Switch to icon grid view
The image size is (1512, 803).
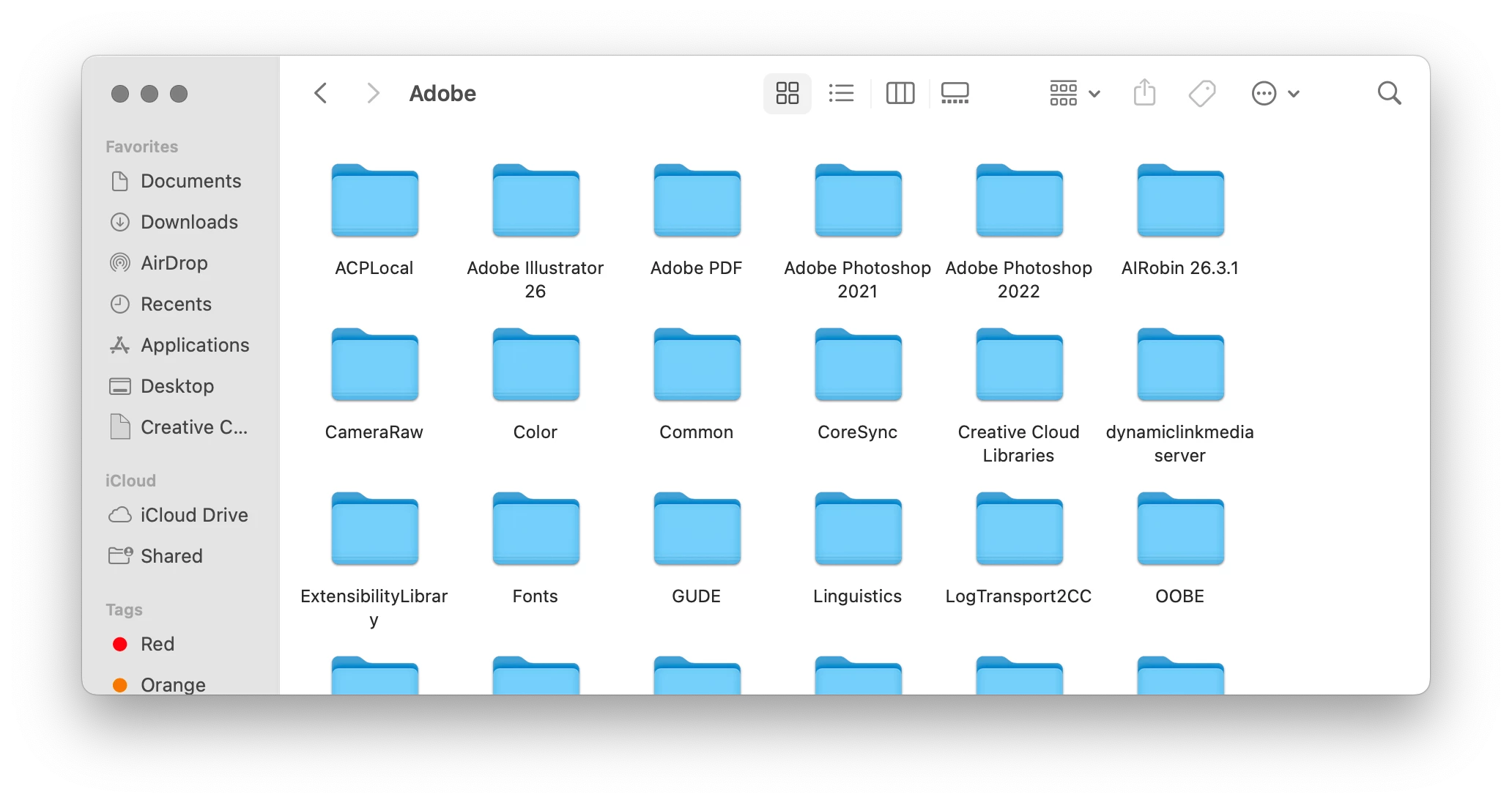point(787,93)
